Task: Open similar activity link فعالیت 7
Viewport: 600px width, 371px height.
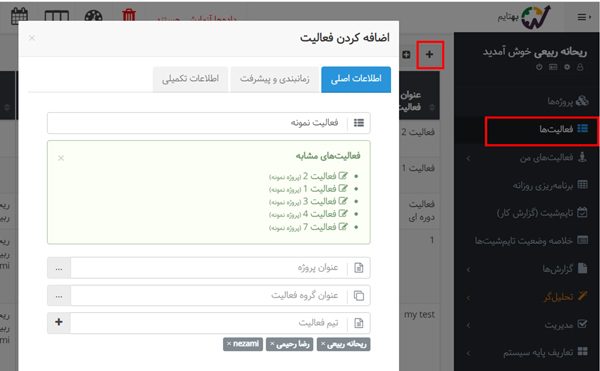Action: point(320,227)
